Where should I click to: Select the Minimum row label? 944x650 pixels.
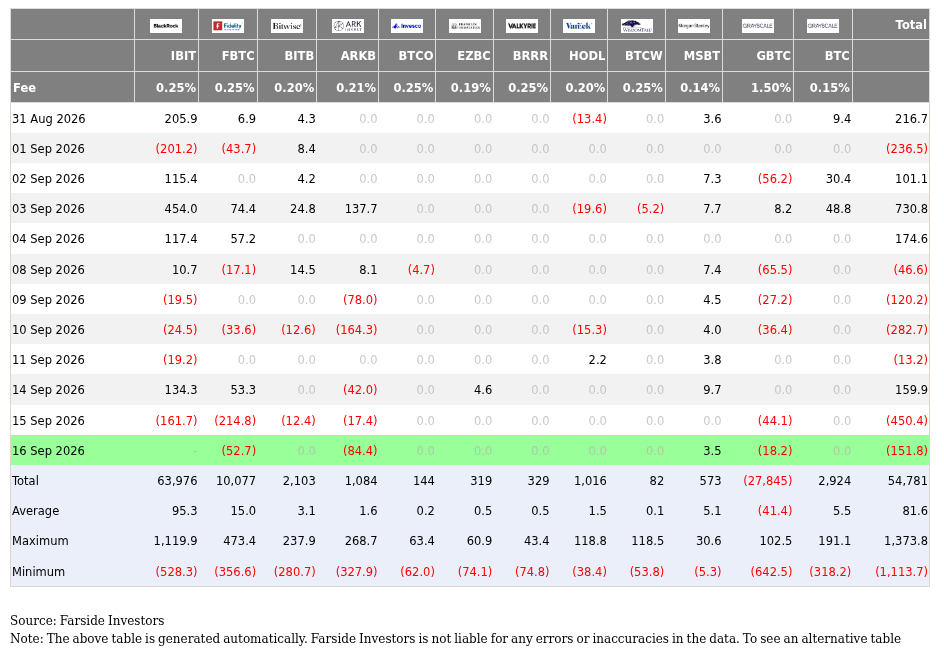click(x=38, y=572)
